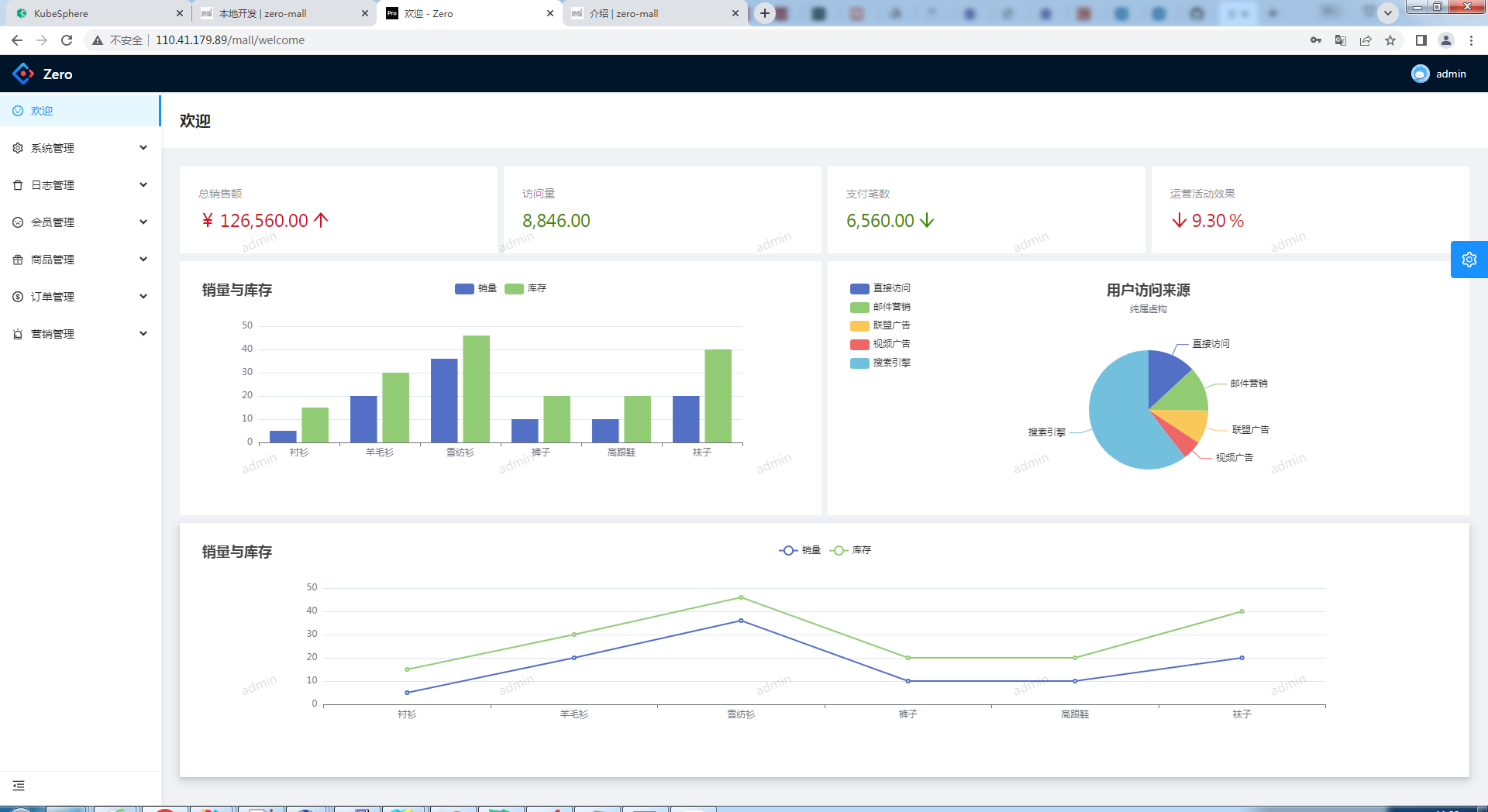
Task: Expand 商品管理 submenu chevron
Action: [x=143, y=260]
